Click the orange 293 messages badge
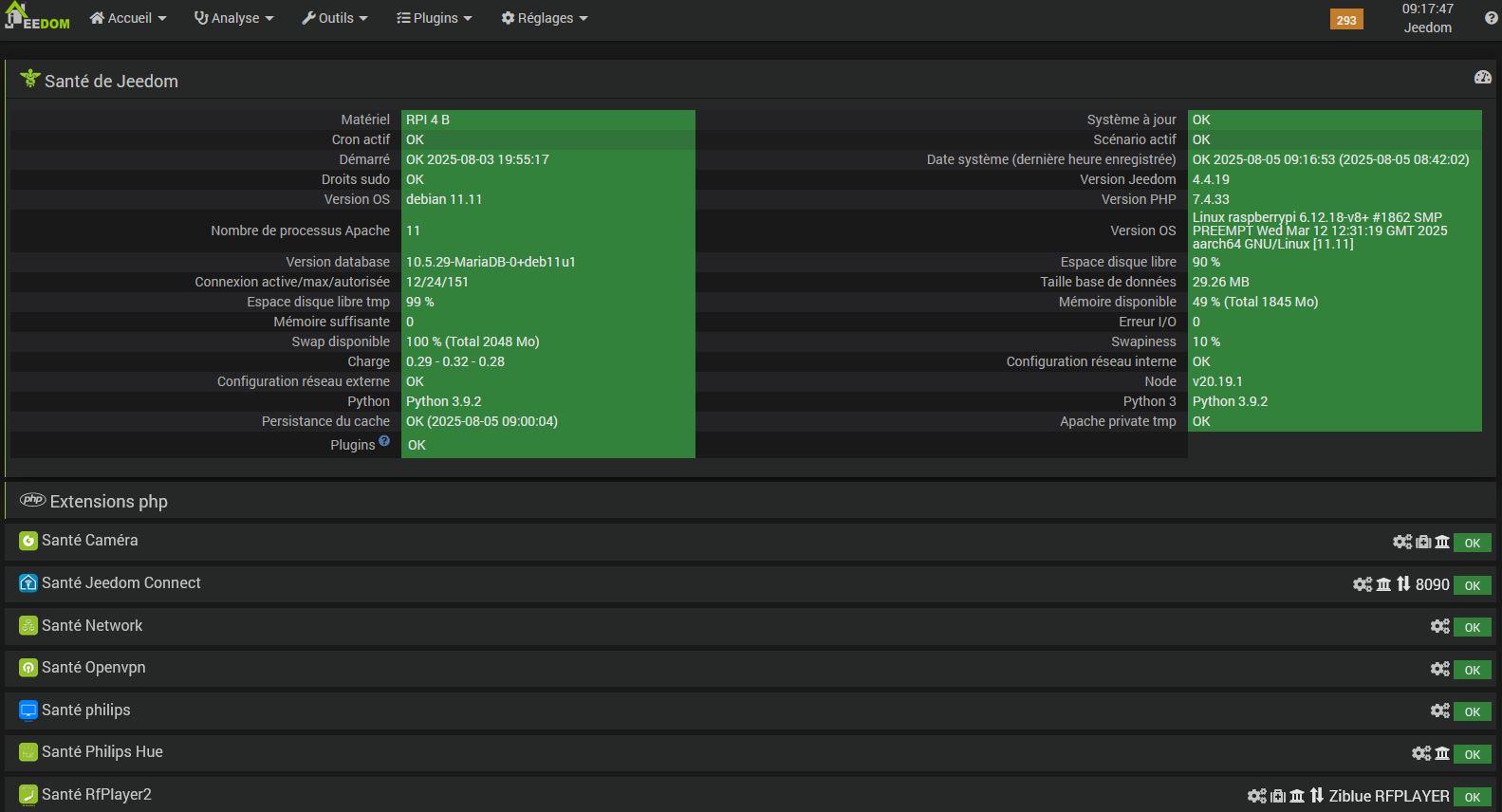The width and height of the screenshot is (1502, 812). click(1346, 19)
